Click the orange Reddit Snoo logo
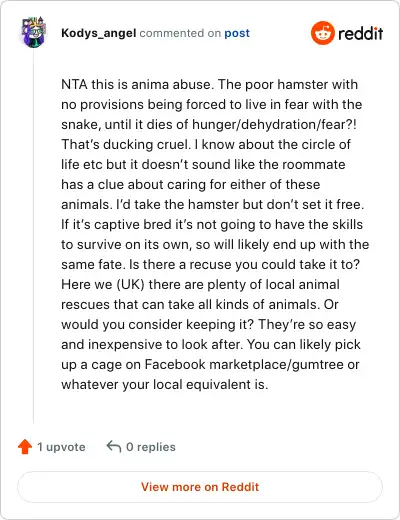 [x=322, y=33]
